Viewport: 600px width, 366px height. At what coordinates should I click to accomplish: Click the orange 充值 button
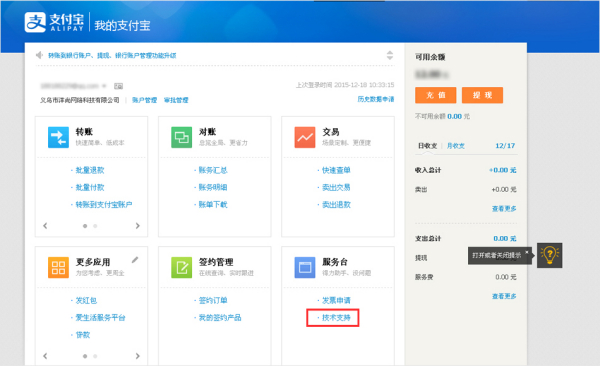click(x=435, y=95)
